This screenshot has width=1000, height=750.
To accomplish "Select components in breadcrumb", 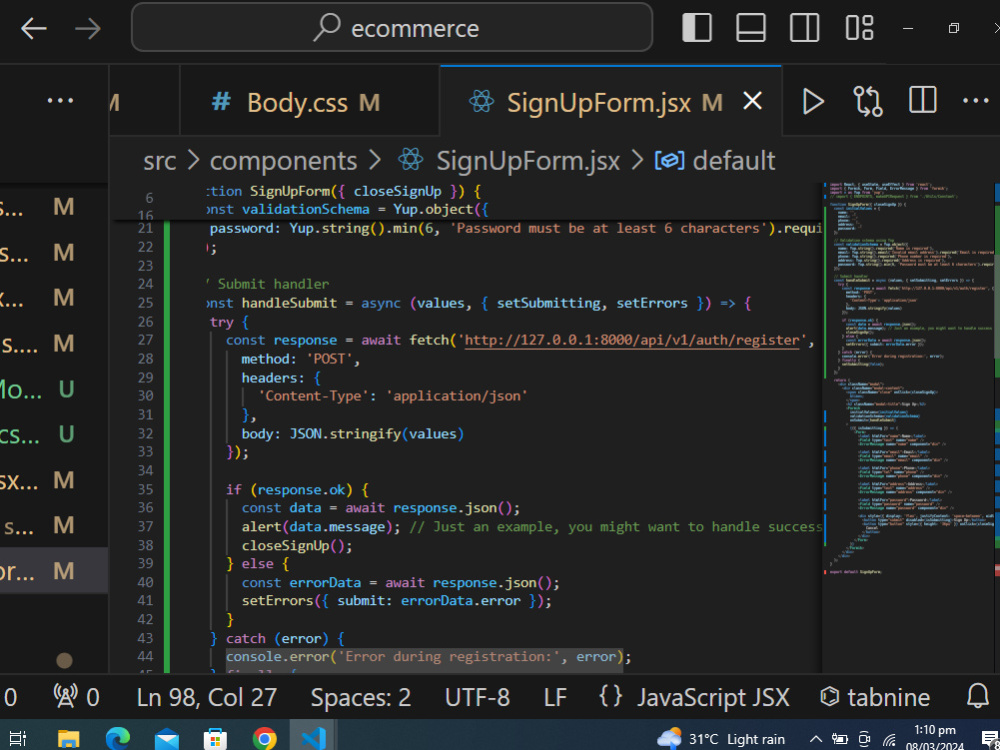I will pos(283,161).
